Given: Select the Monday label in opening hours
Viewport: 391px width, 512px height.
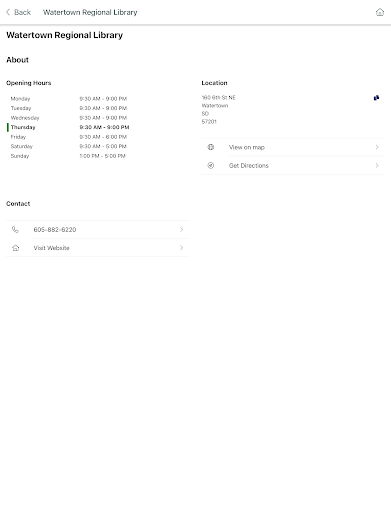Looking at the screenshot, I should coord(20,99).
